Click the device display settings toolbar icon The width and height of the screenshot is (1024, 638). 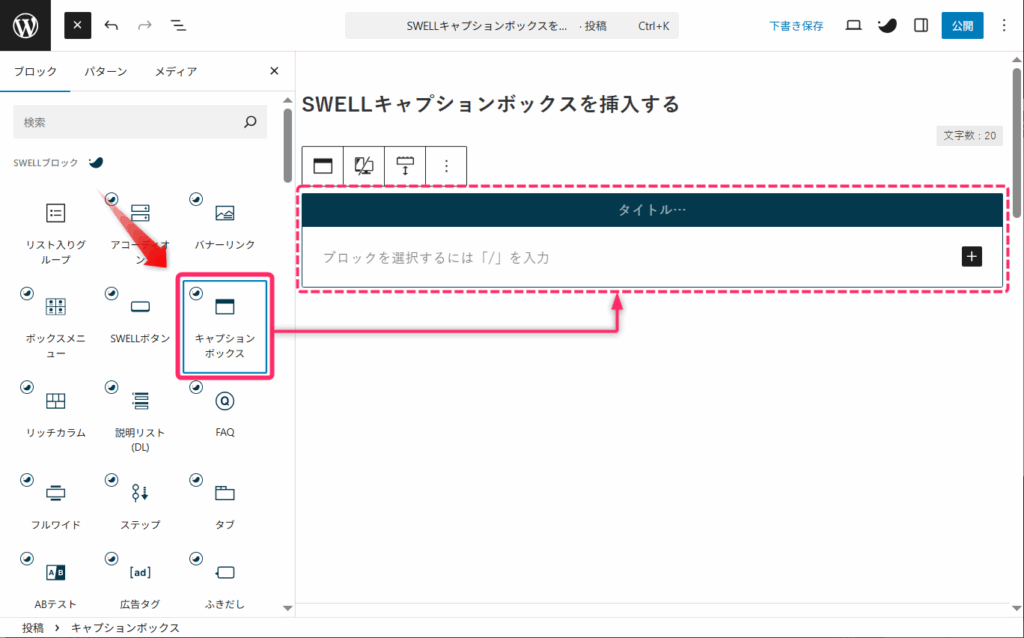(364, 166)
